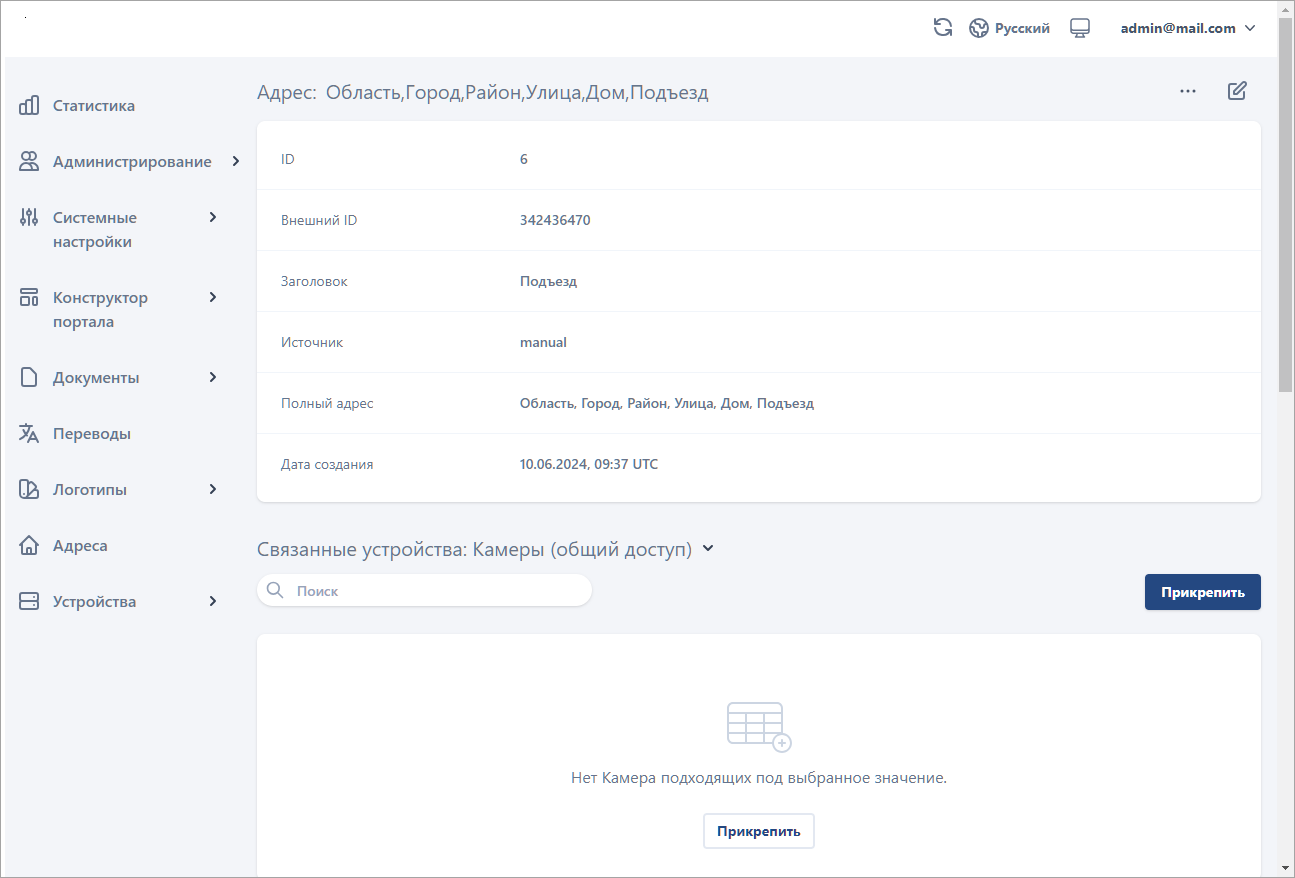Open the Документы menu item

pos(96,377)
